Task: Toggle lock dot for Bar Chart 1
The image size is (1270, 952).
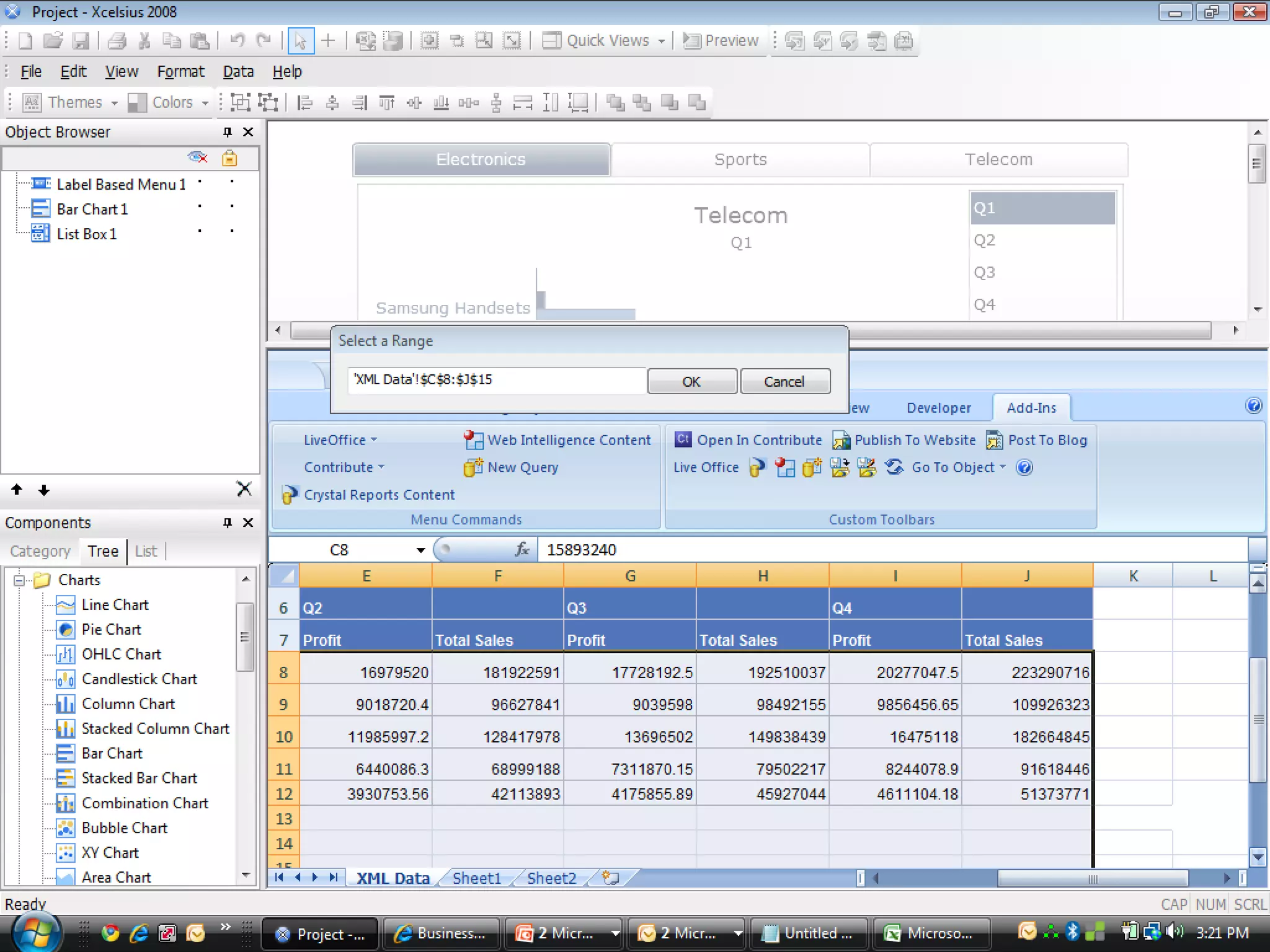Action: (232, 206)
